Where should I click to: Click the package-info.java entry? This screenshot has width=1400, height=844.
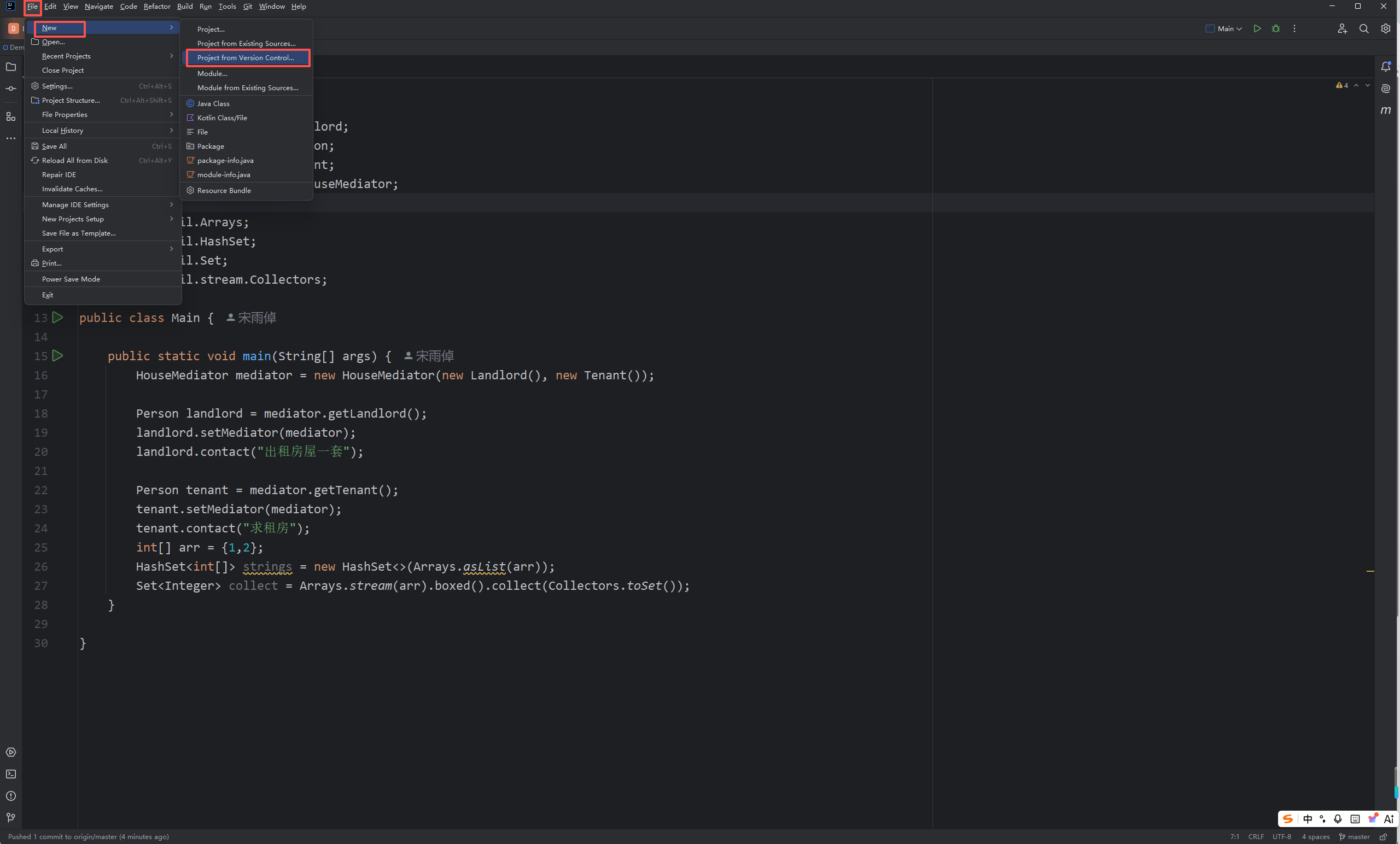coord(247,160)
